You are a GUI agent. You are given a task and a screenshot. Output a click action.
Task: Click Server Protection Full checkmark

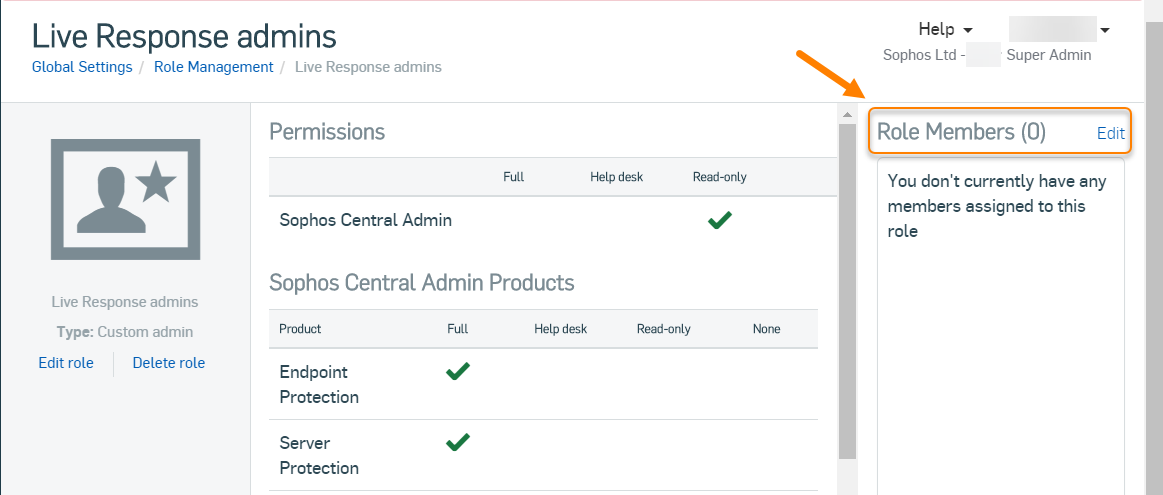(x=457, y=442)
